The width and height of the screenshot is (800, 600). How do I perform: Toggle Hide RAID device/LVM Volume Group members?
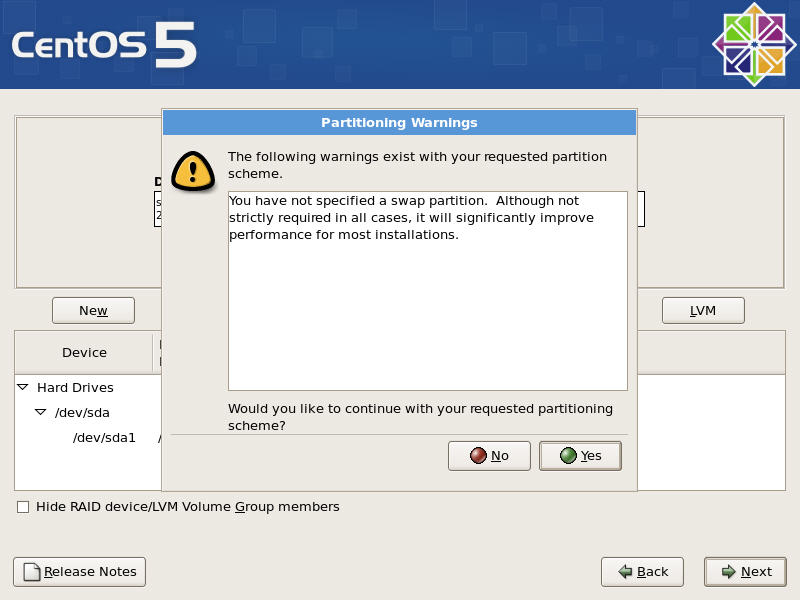pyautogui.click(x=23, y=507)
